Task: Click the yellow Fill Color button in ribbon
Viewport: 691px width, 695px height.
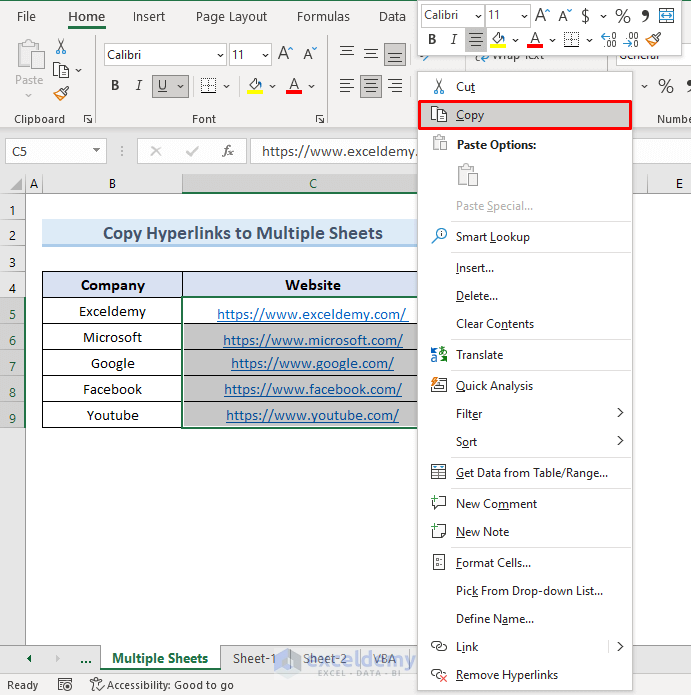Action: (256, 86)
